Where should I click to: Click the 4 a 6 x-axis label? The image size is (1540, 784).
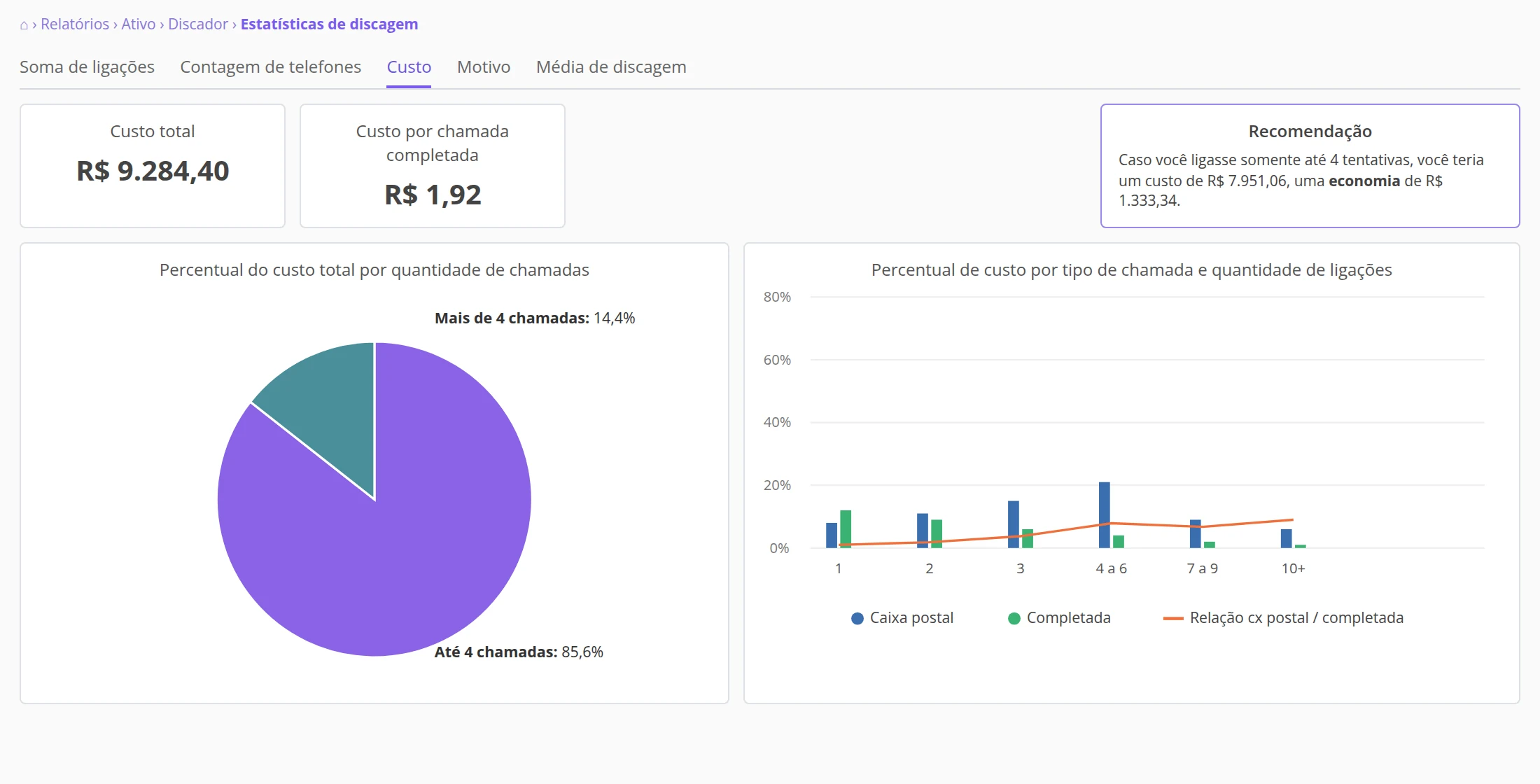click(x=1112, y=568)
